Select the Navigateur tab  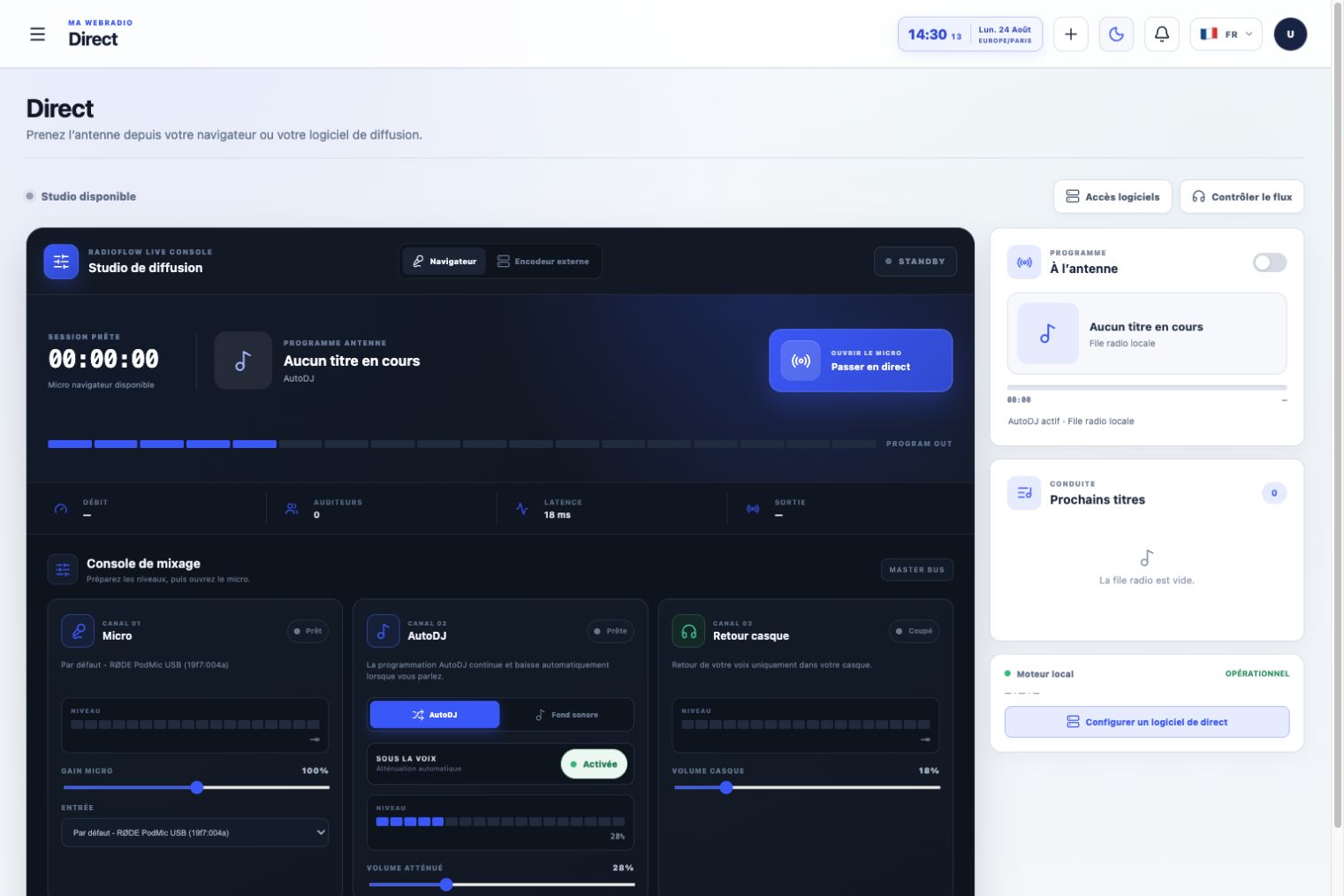click(444, 262)
